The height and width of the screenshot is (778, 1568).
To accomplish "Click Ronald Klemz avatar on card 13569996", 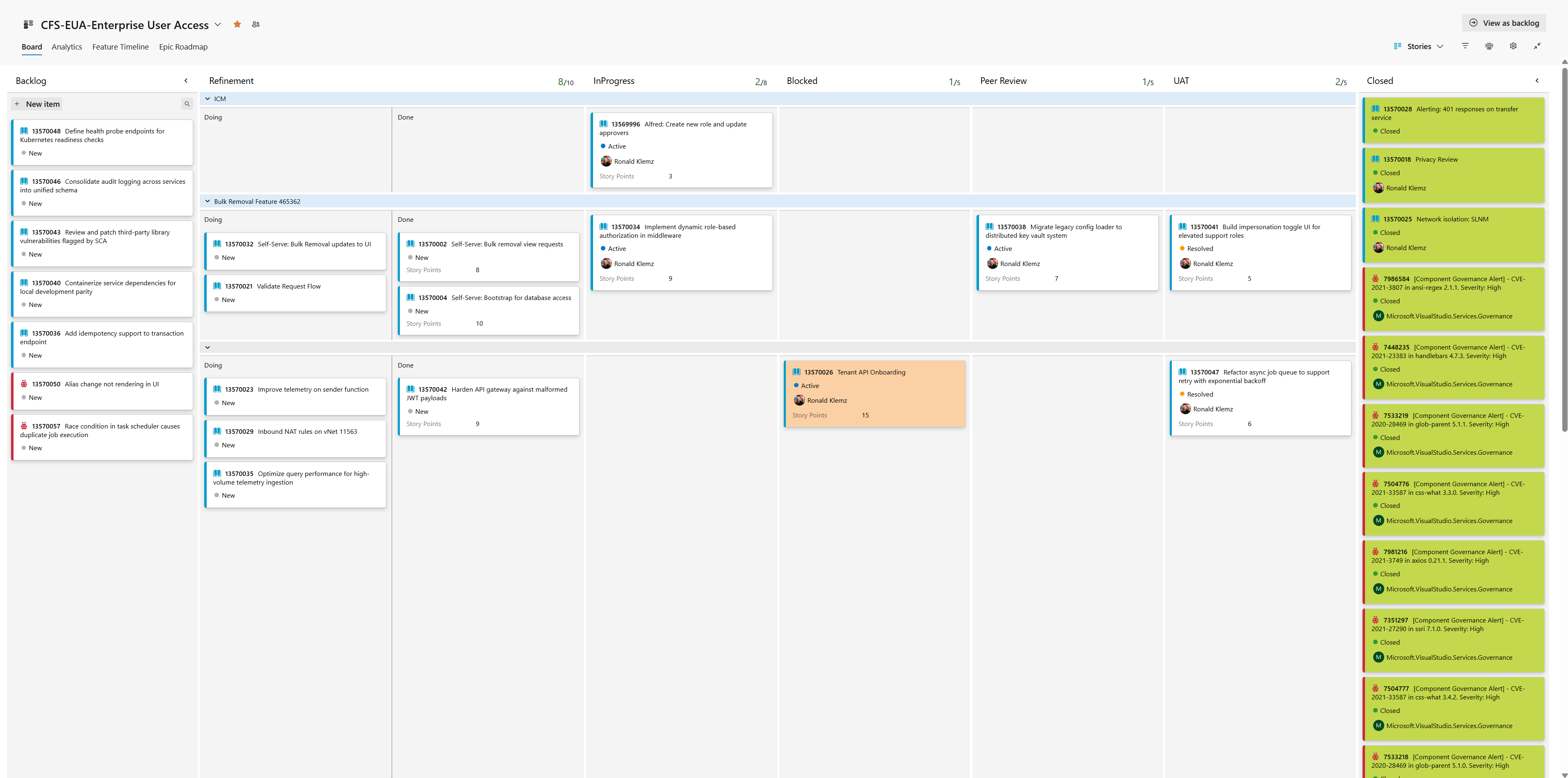I will [x=606, y=161].
